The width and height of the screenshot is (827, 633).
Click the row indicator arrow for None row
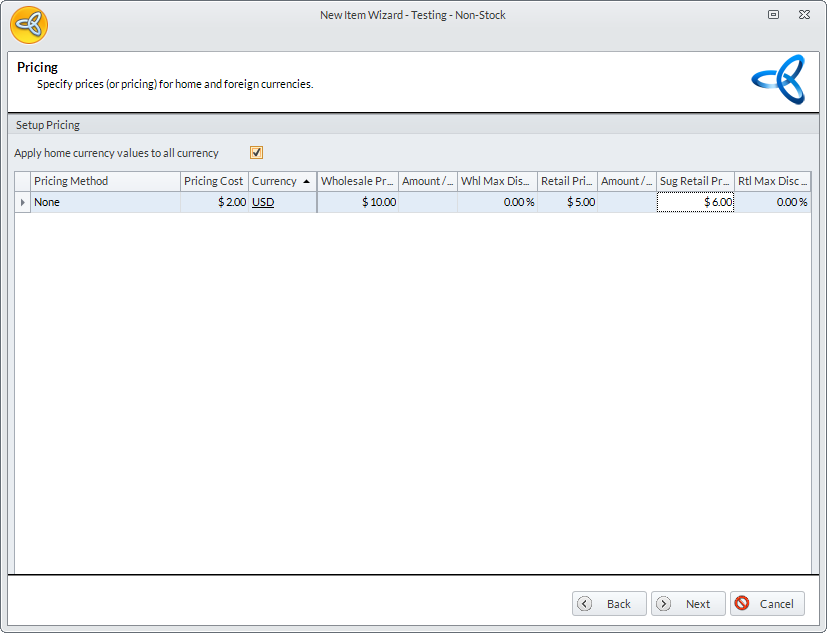pyautogui.click(x=23, y=202)
